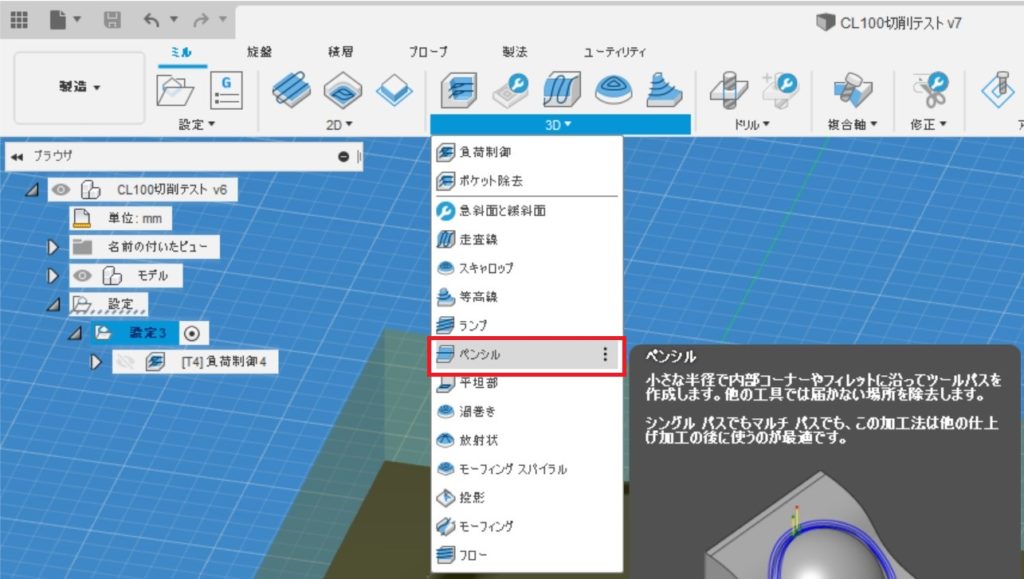
Task: Collapse the browser panel double-arrow
Action: click(17, 157)
